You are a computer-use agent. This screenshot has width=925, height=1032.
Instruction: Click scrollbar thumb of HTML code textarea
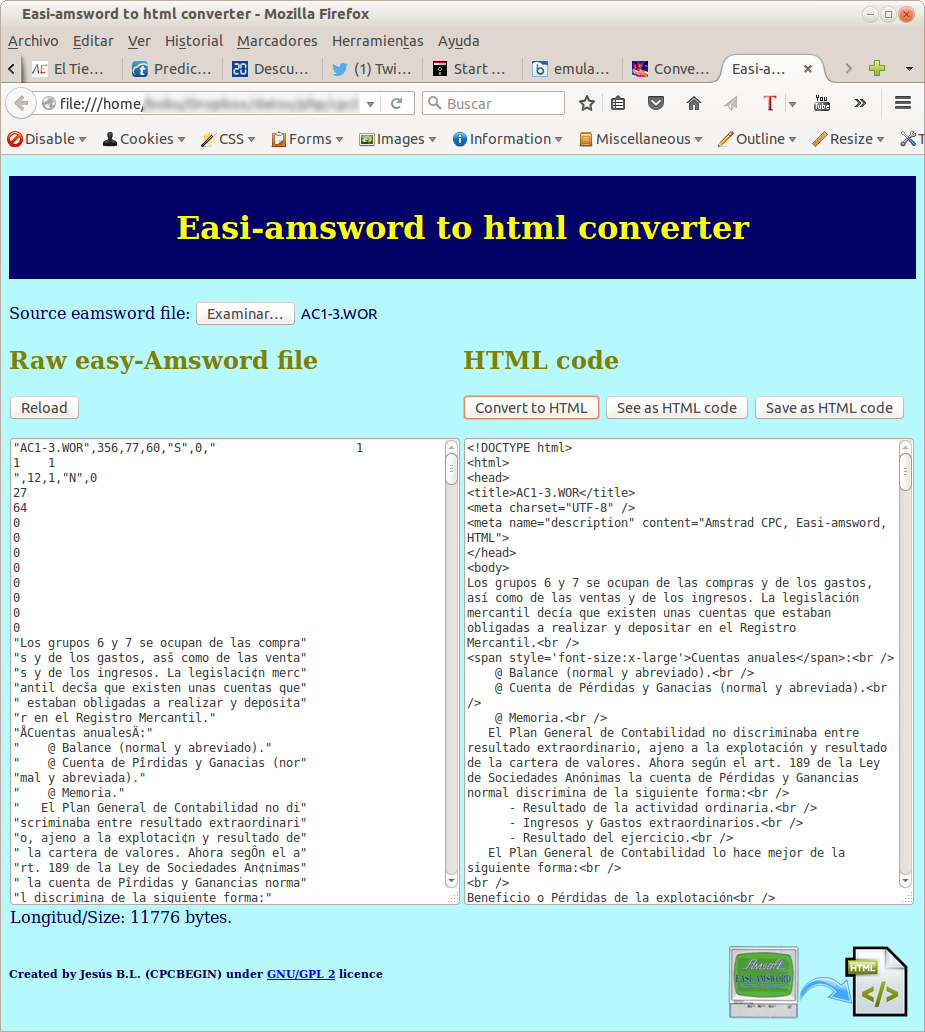(x=905, y=472)
